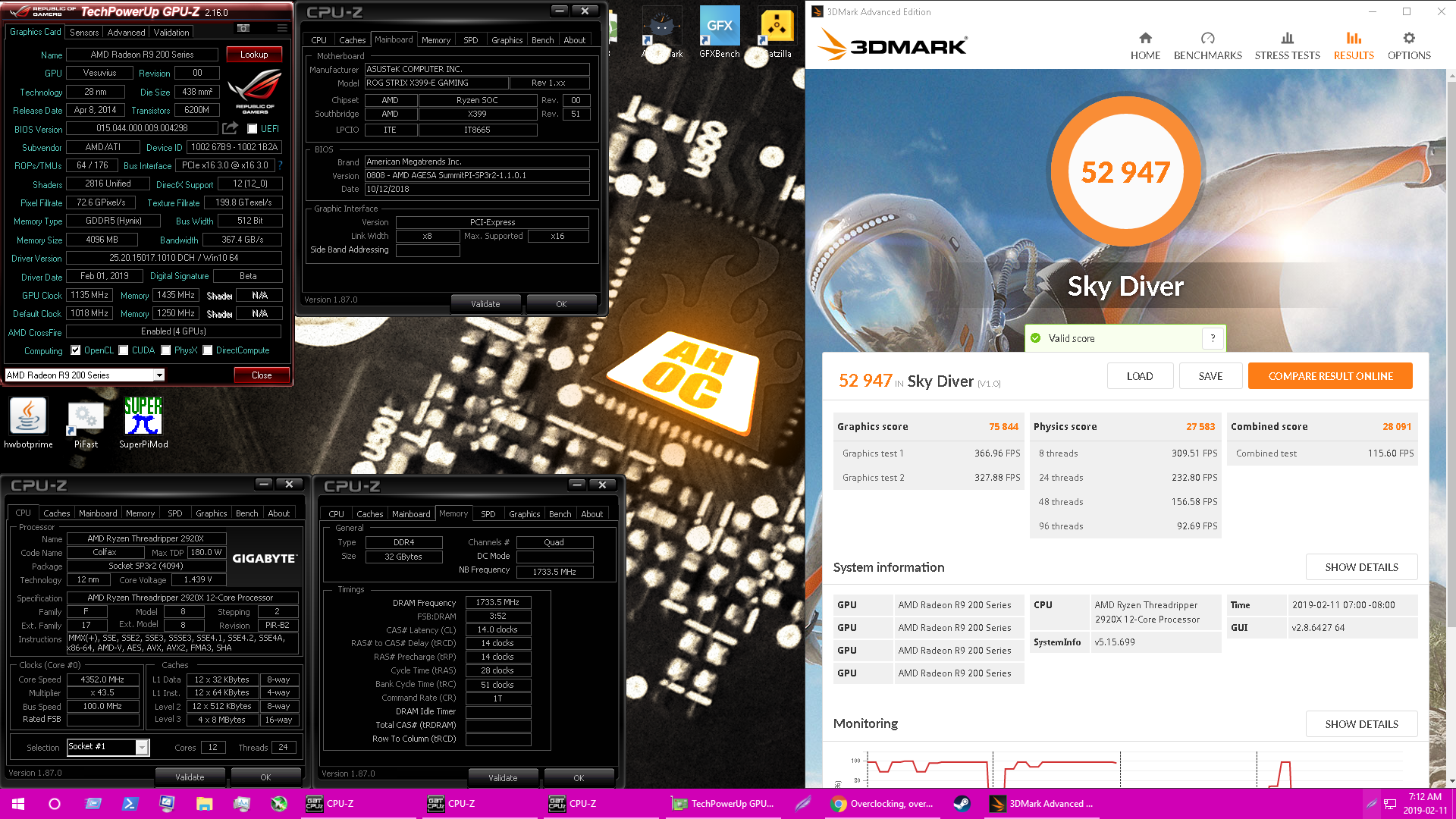Click the Bus Interface question mark in GPU-Z

click(x=281, y=165)
